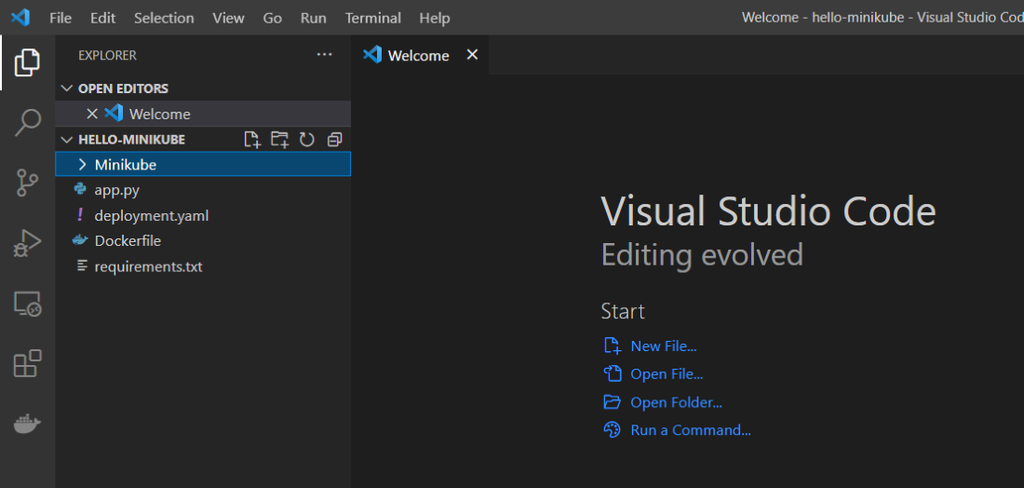Open the Search view in activity bar
The height and width of the screenshot is (488, 1024).
point(27,123)
